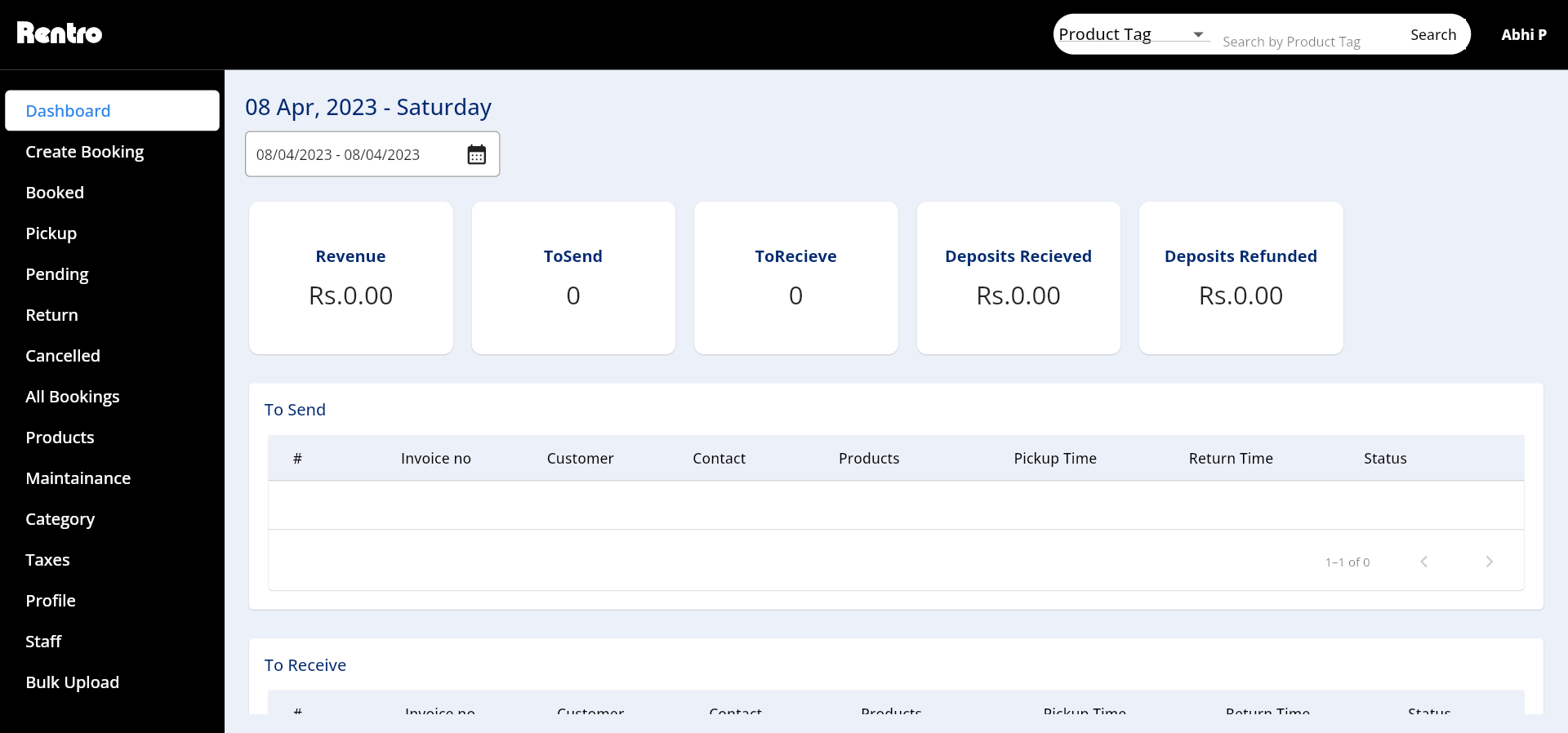1568x733 pixels.
Task: Open the Abhi P user menu
Action: pyautogui.click(x=1523, y=34)
